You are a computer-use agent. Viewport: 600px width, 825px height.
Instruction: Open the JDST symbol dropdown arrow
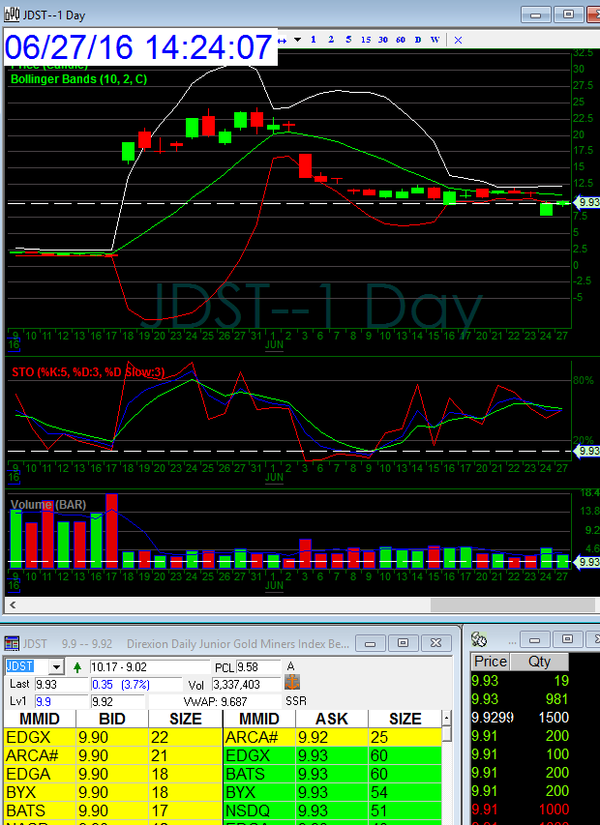56,667
